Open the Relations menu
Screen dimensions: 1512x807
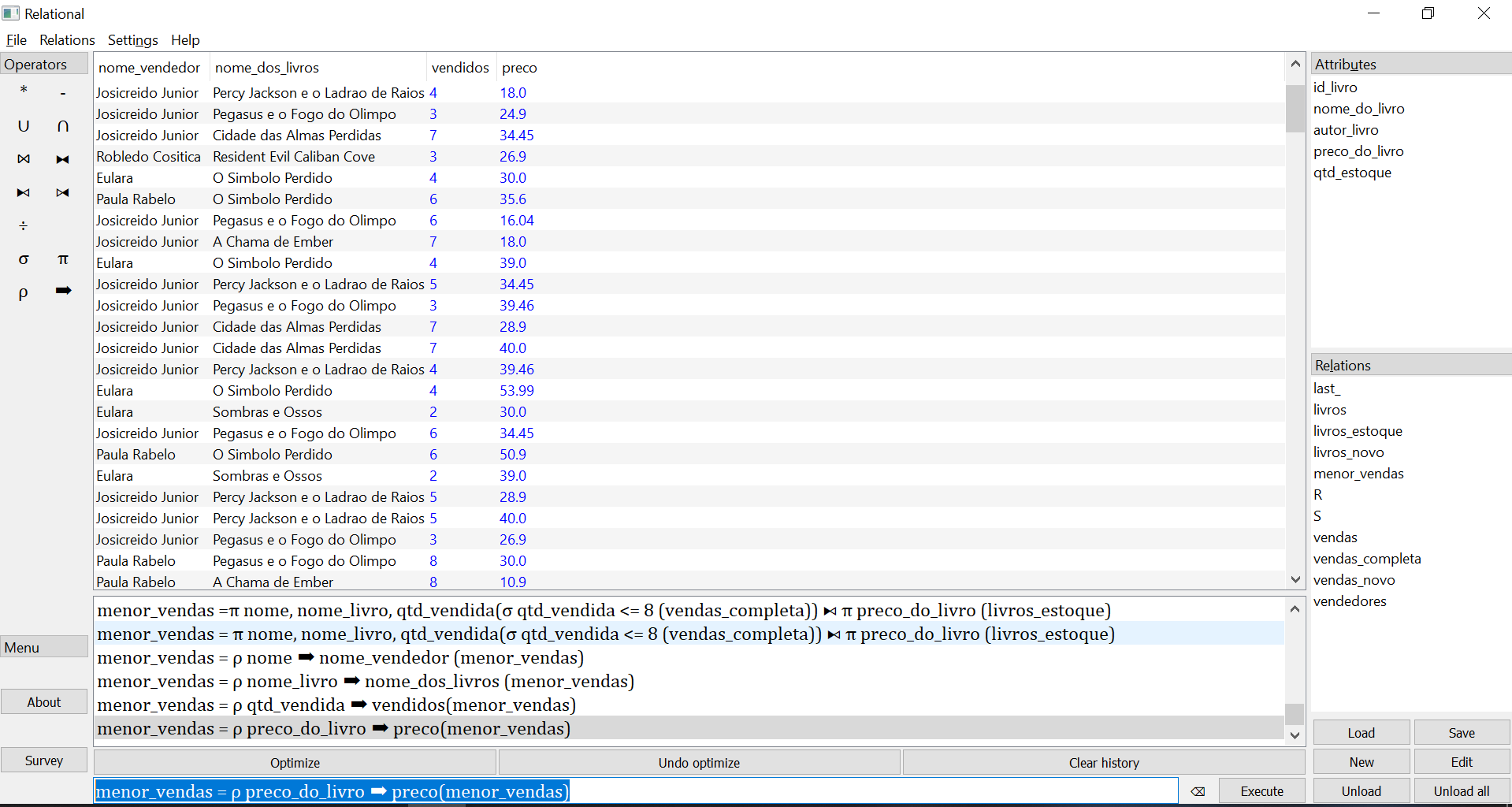(67, 40)
